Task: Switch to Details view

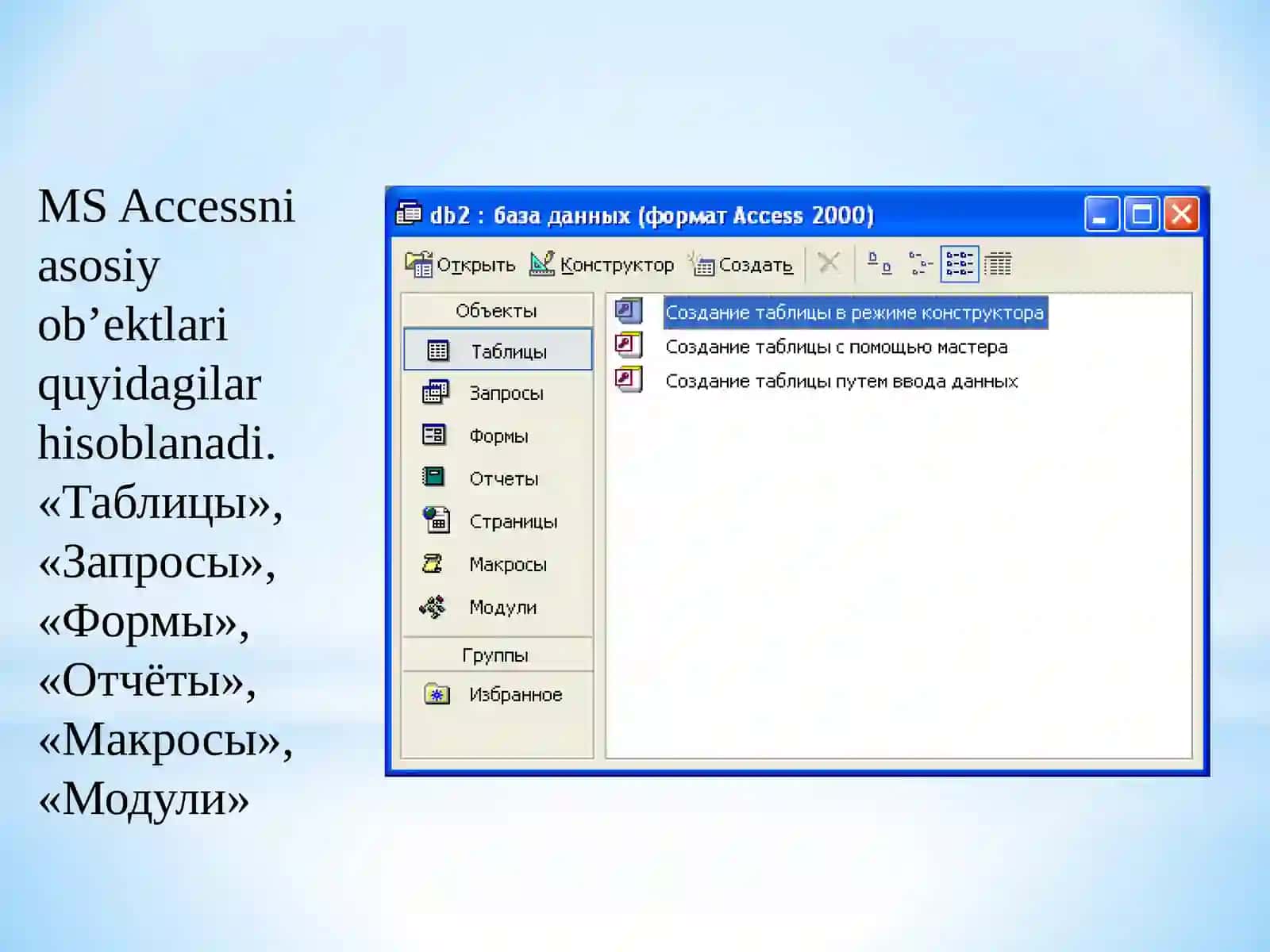Action: 998,263
